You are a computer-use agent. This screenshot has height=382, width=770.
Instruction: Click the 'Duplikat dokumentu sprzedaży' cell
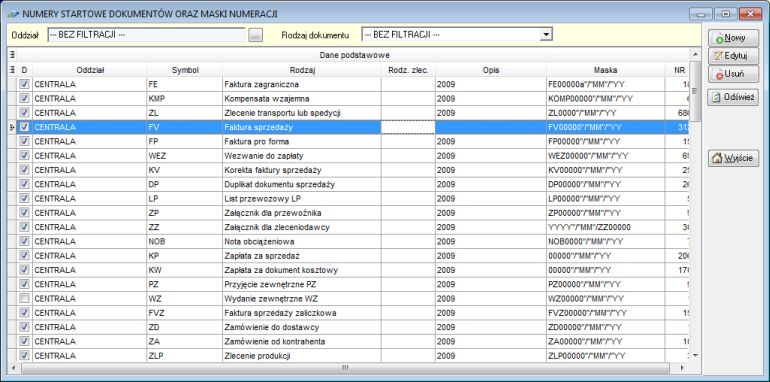click(302, 184)
